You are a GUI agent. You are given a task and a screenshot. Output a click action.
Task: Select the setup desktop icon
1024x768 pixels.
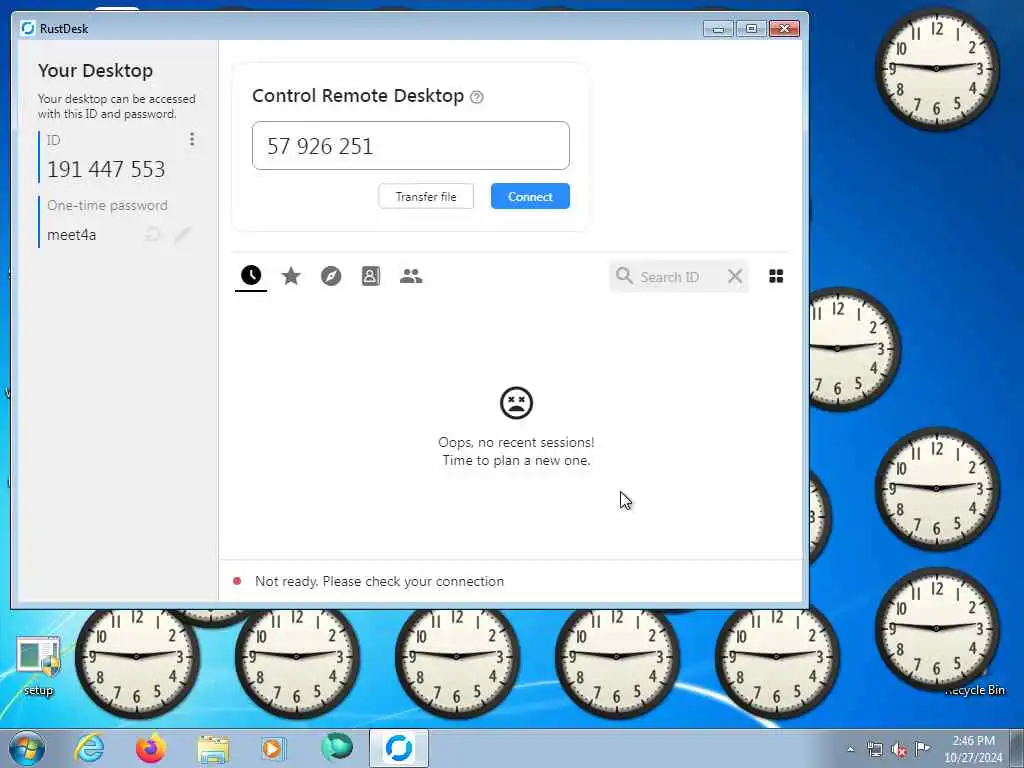point(39,665)
